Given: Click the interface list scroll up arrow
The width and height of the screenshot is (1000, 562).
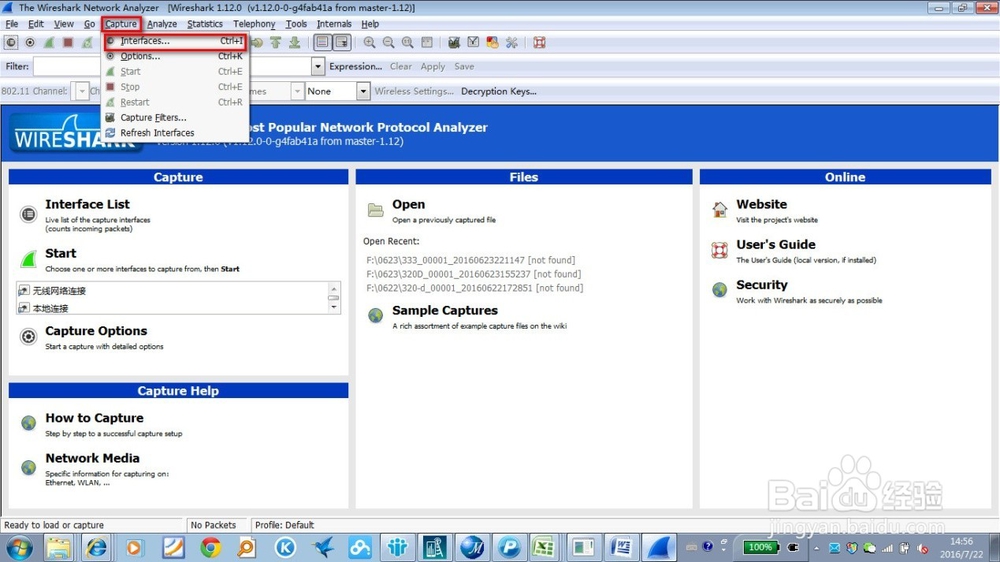Looking at the screenshot, I should point(334,288).
